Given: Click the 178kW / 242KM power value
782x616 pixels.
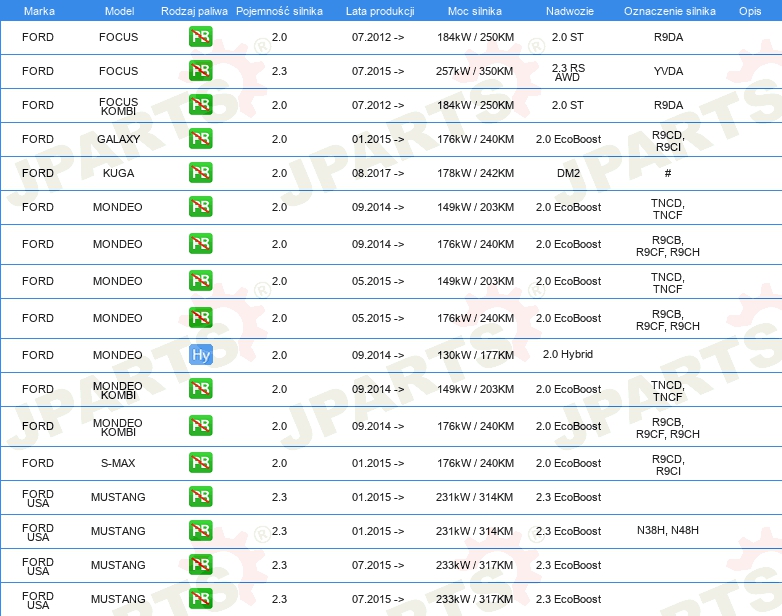Looking at the screenshot, I should point(475,173).
